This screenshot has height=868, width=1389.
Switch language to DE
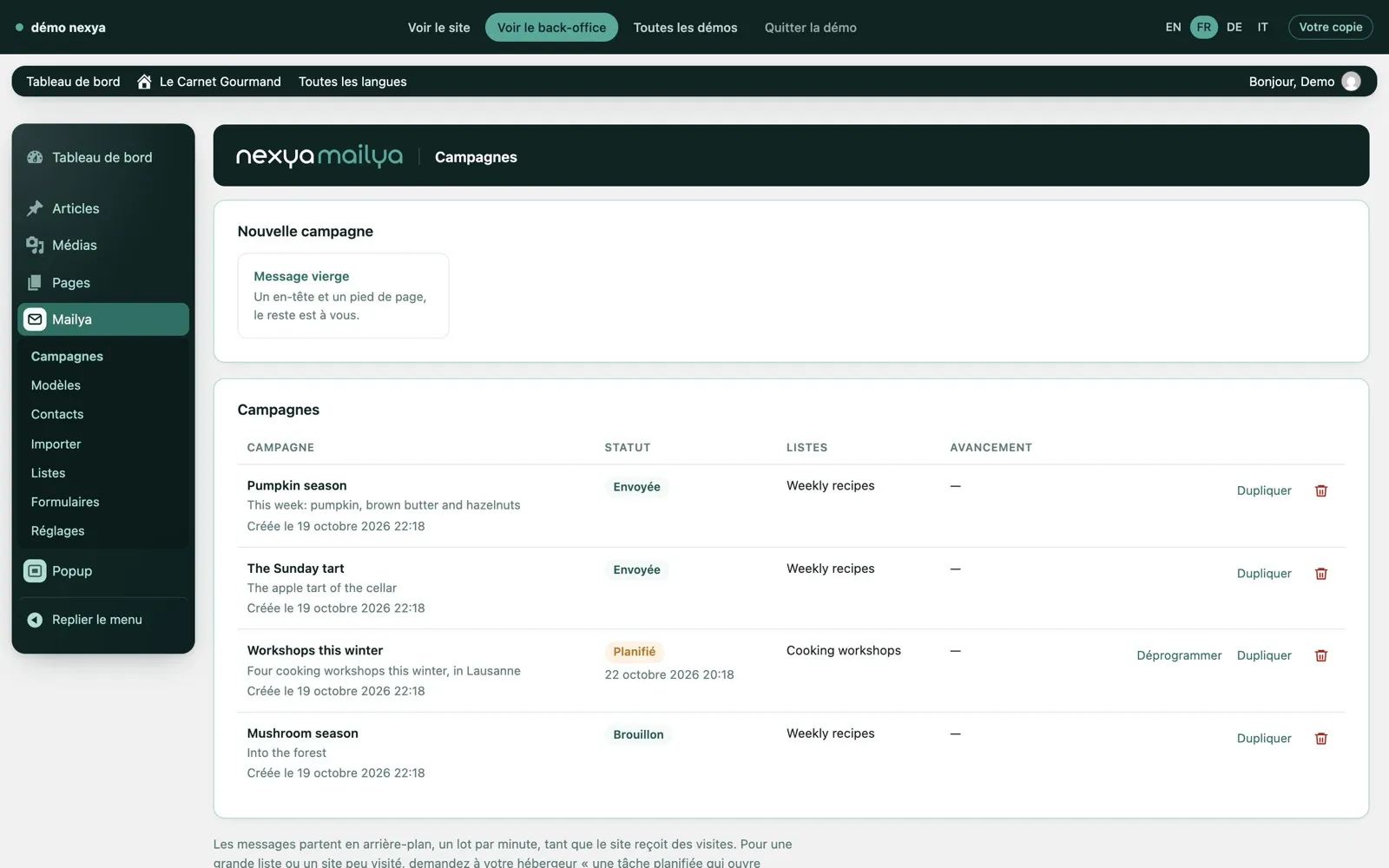click(x=1234, y=27)
